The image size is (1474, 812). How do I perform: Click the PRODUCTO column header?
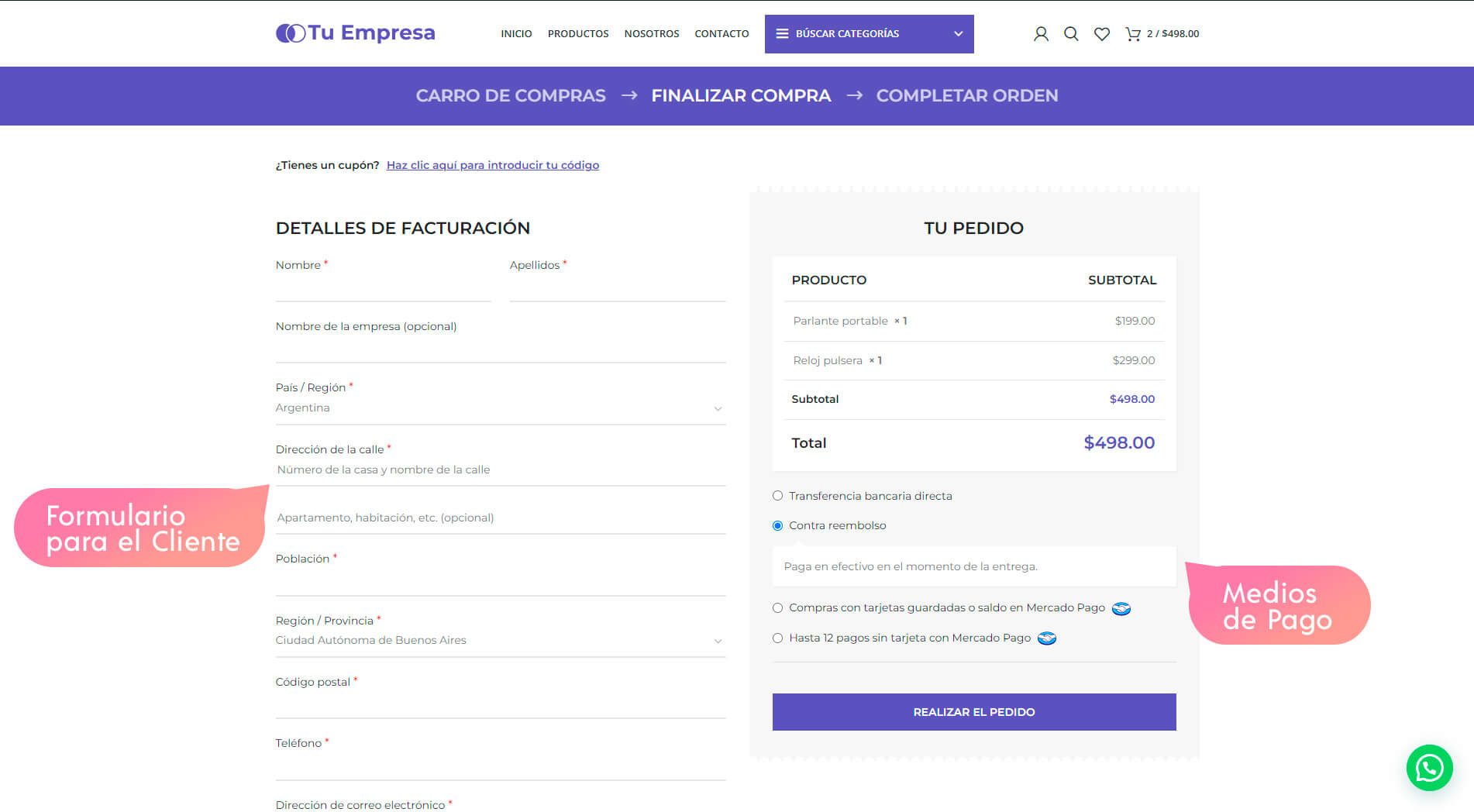(829, 280)
